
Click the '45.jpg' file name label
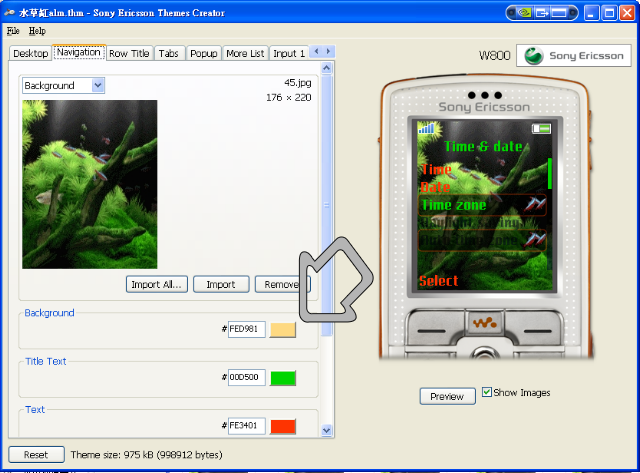[x=298, y=83]
